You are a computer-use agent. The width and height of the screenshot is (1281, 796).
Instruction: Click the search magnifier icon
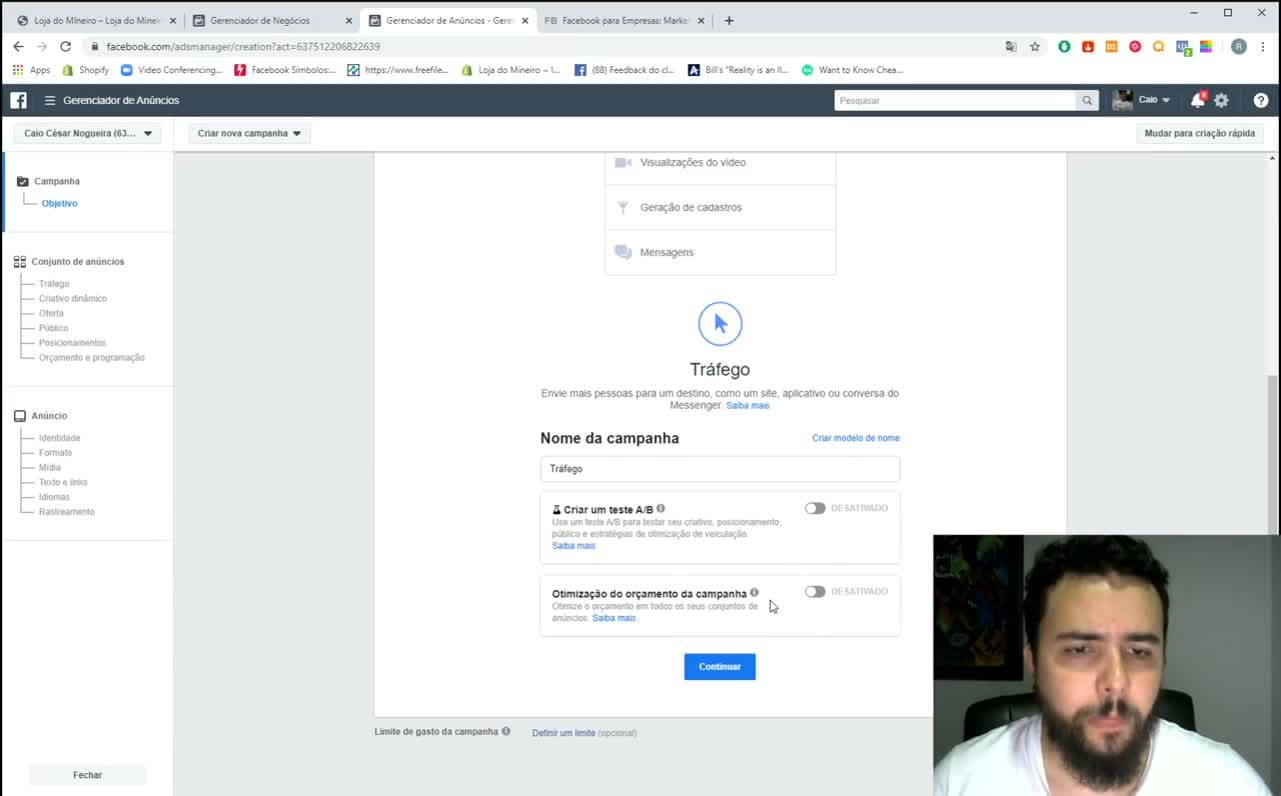click(1087, 100)
